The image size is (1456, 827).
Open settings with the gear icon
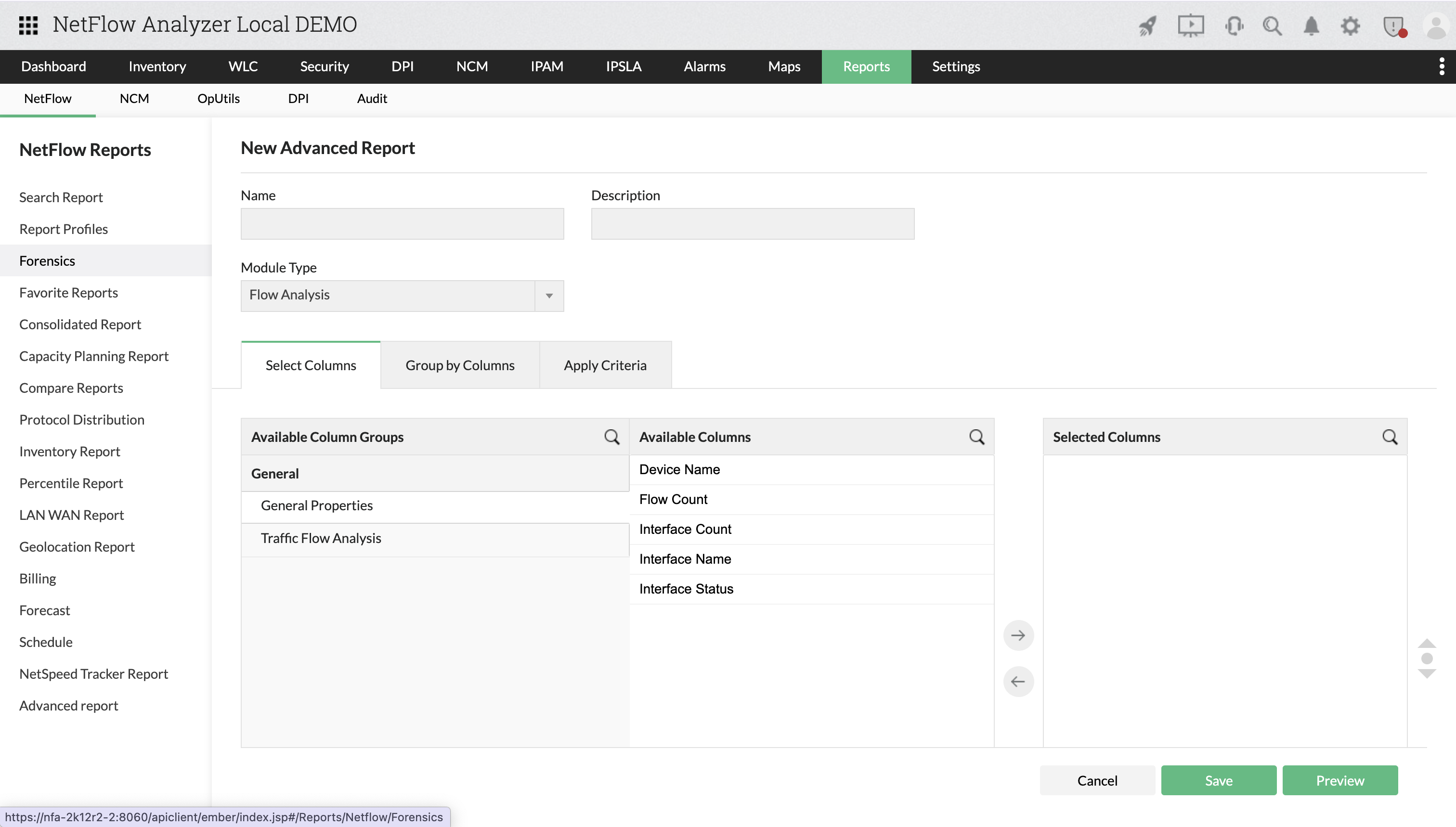click(1352, 26)
